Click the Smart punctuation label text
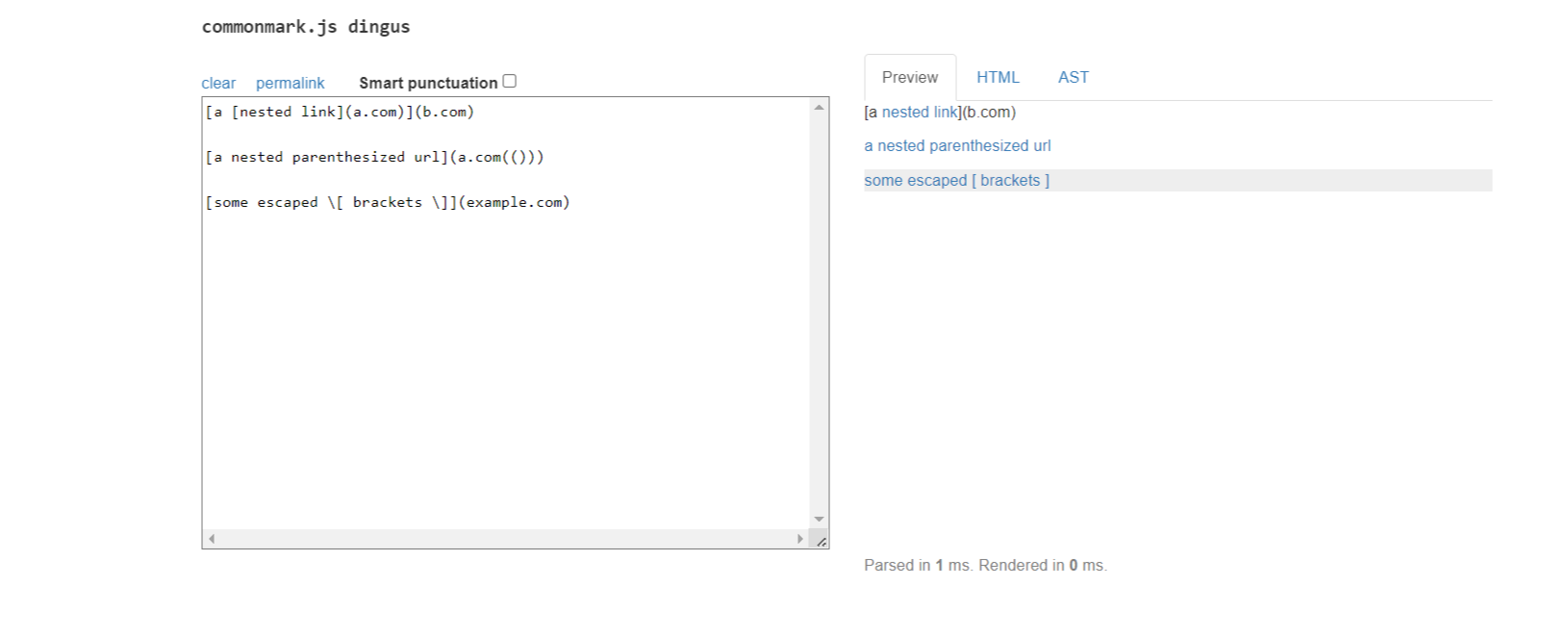 pyautogui.click(x=427, y=83)
